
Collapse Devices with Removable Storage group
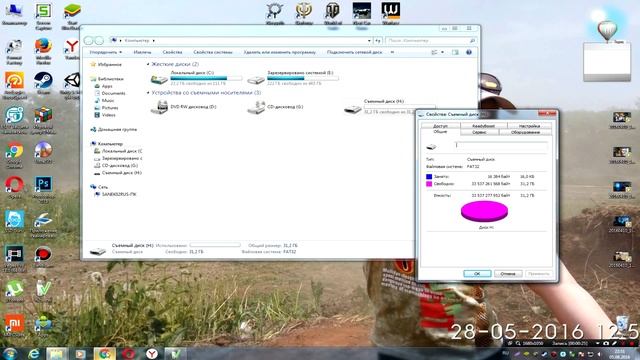pos(148,93)
